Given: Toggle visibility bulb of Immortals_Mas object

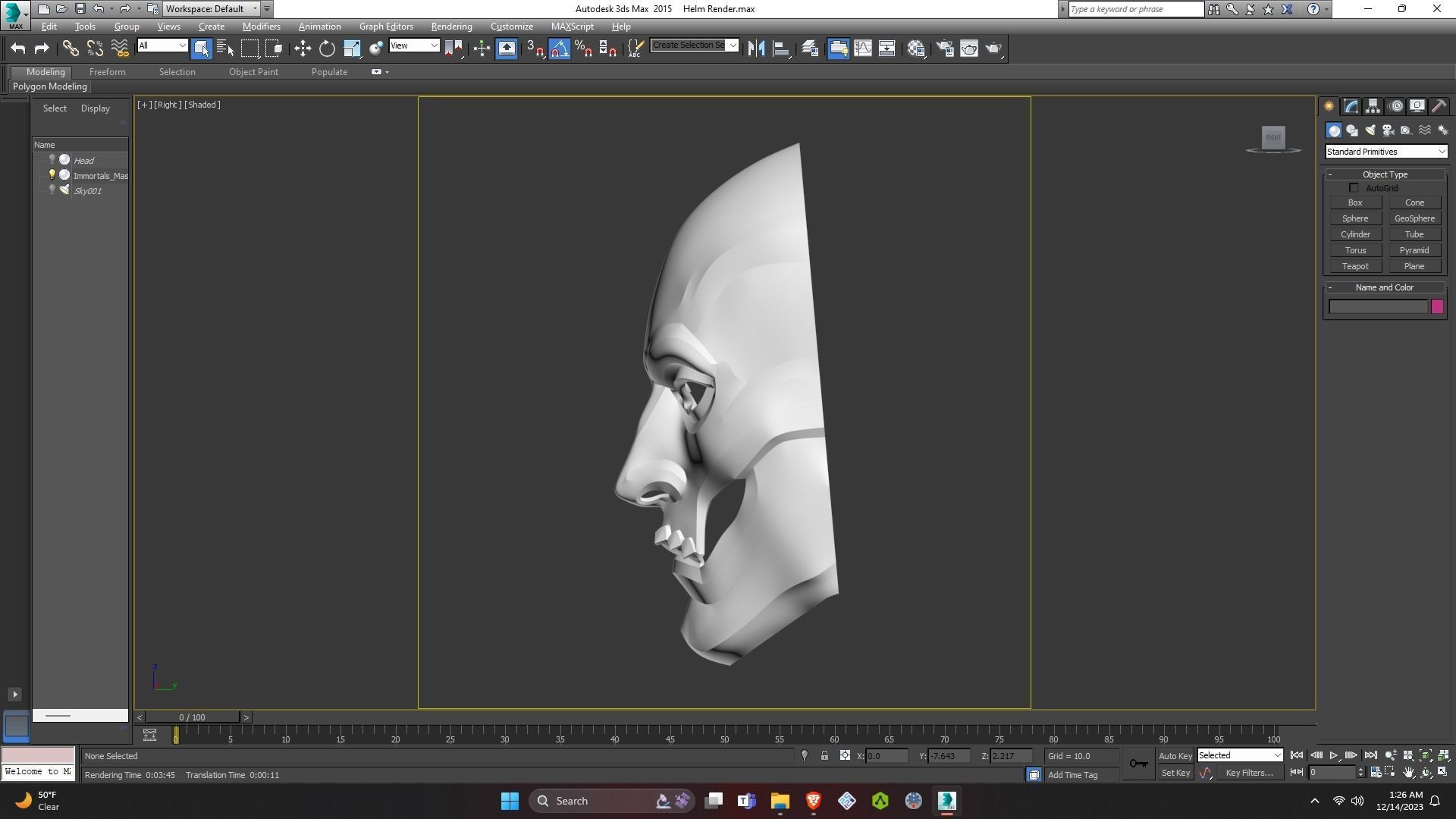Looking at the screenshot, I should (x=52, y=175).
